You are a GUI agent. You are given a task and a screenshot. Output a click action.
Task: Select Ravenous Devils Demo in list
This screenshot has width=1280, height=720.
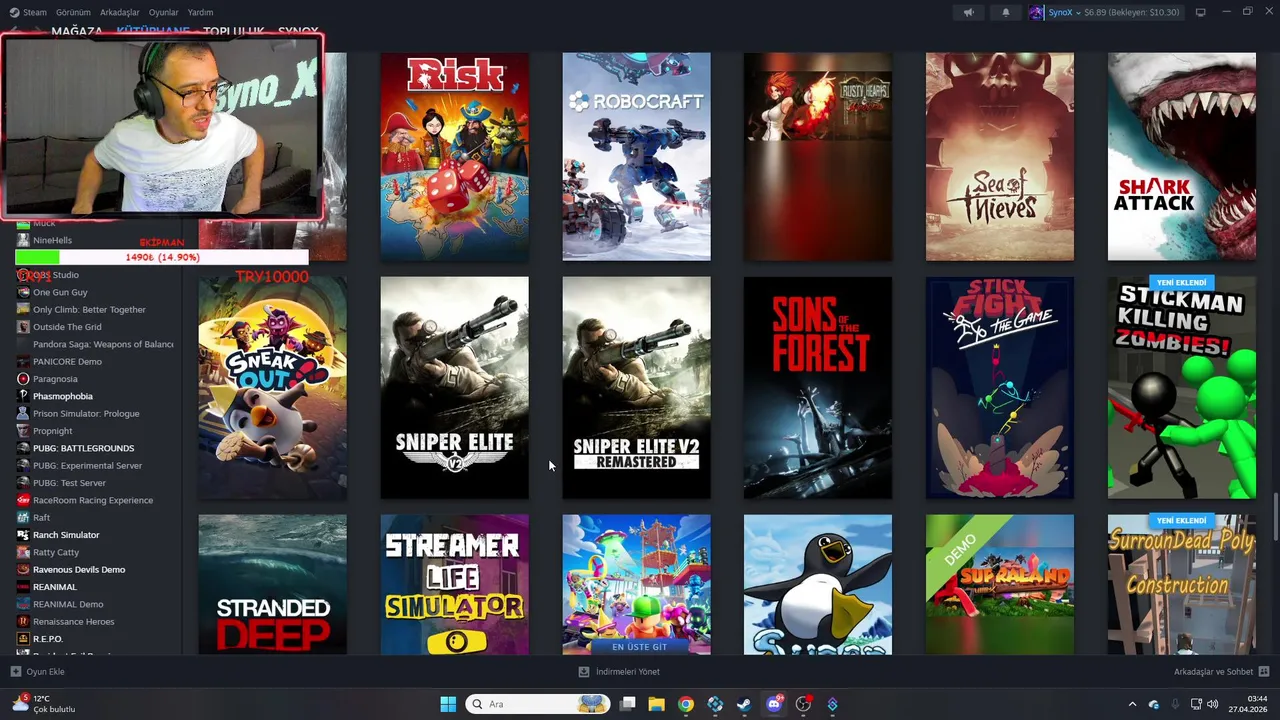click(79, 570)
